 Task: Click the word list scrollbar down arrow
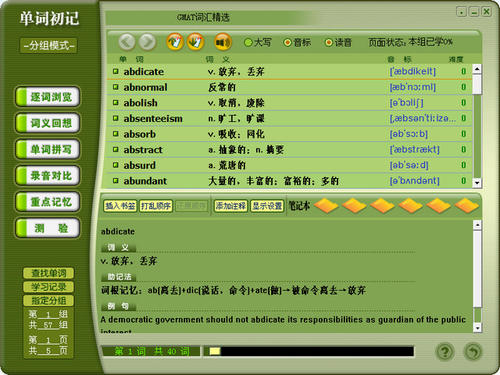(477, 182)
